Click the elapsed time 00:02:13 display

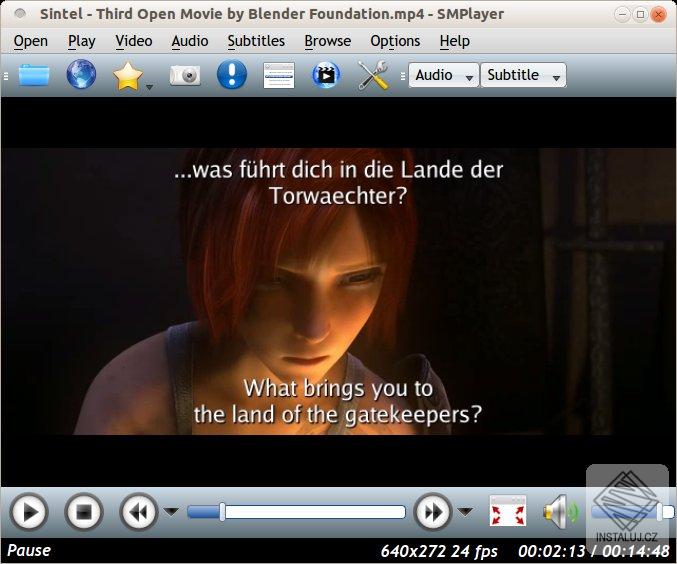552,551
